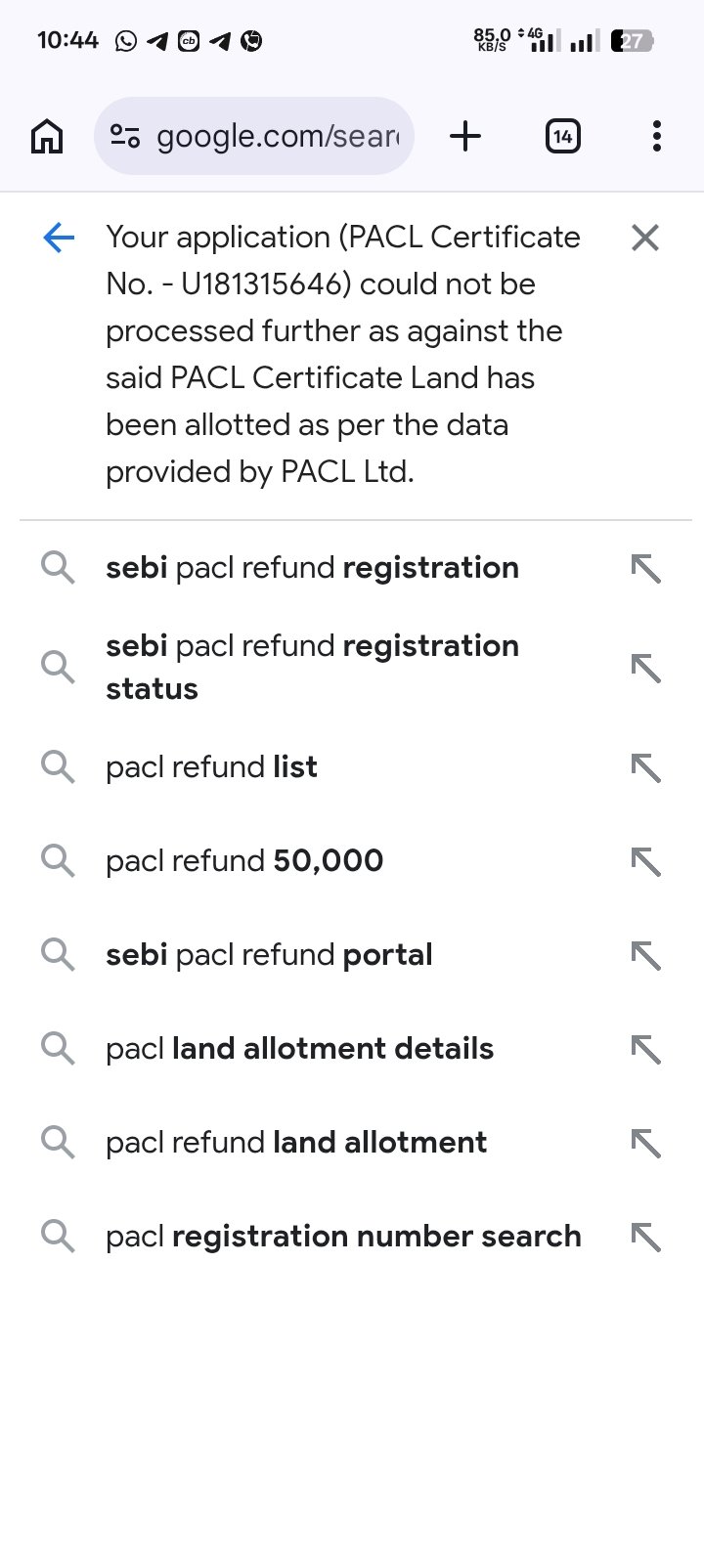This screenshot has width=704, height=1568.
Task: Choose the "pacl refund list" suggestion
Action: pos(211,767)
